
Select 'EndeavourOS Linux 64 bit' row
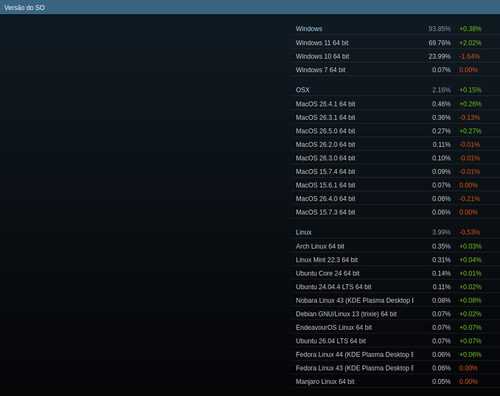(x=396, y=327)
